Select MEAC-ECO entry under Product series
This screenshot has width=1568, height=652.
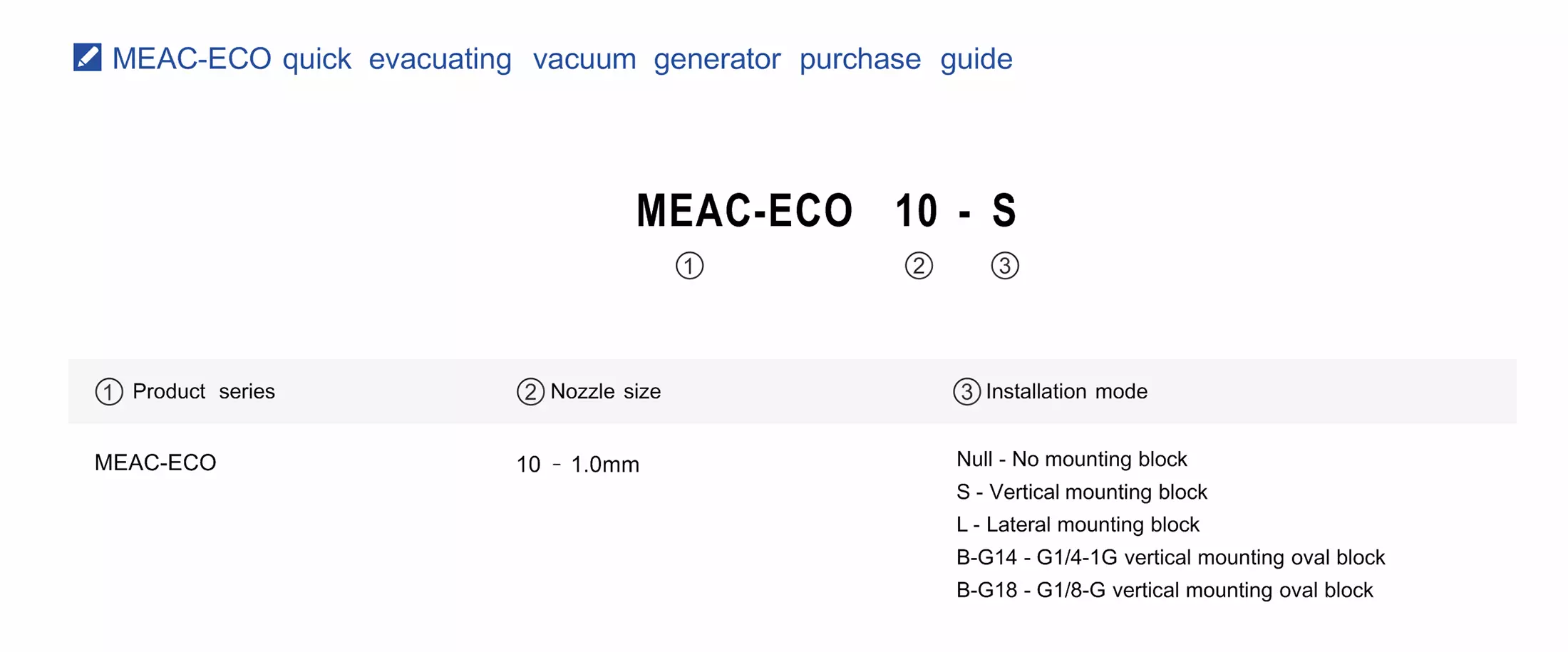click(155, 462)
